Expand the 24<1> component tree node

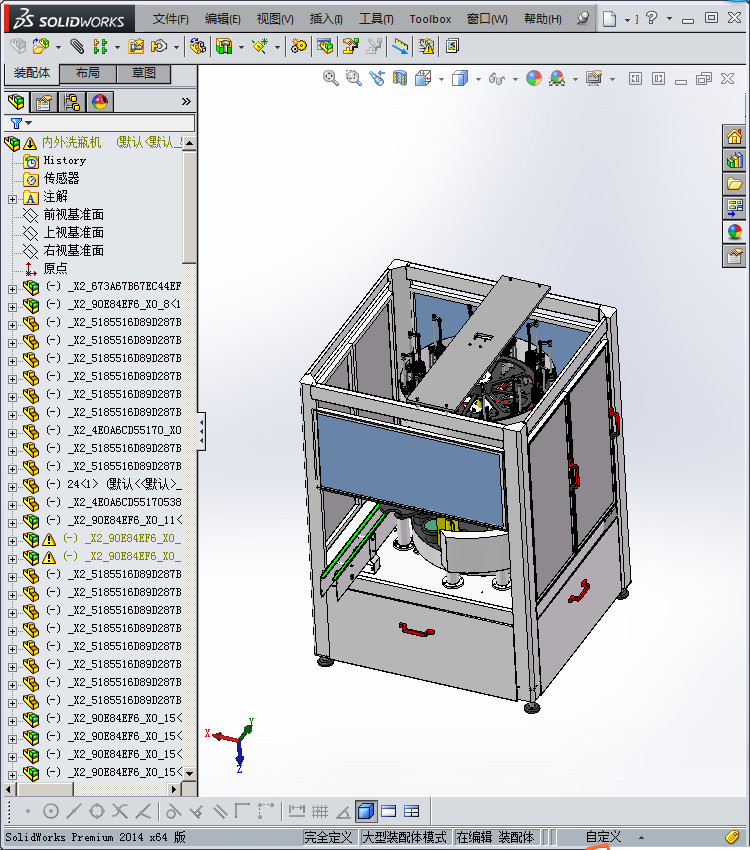pyautogui.click(x=12, y=487)
